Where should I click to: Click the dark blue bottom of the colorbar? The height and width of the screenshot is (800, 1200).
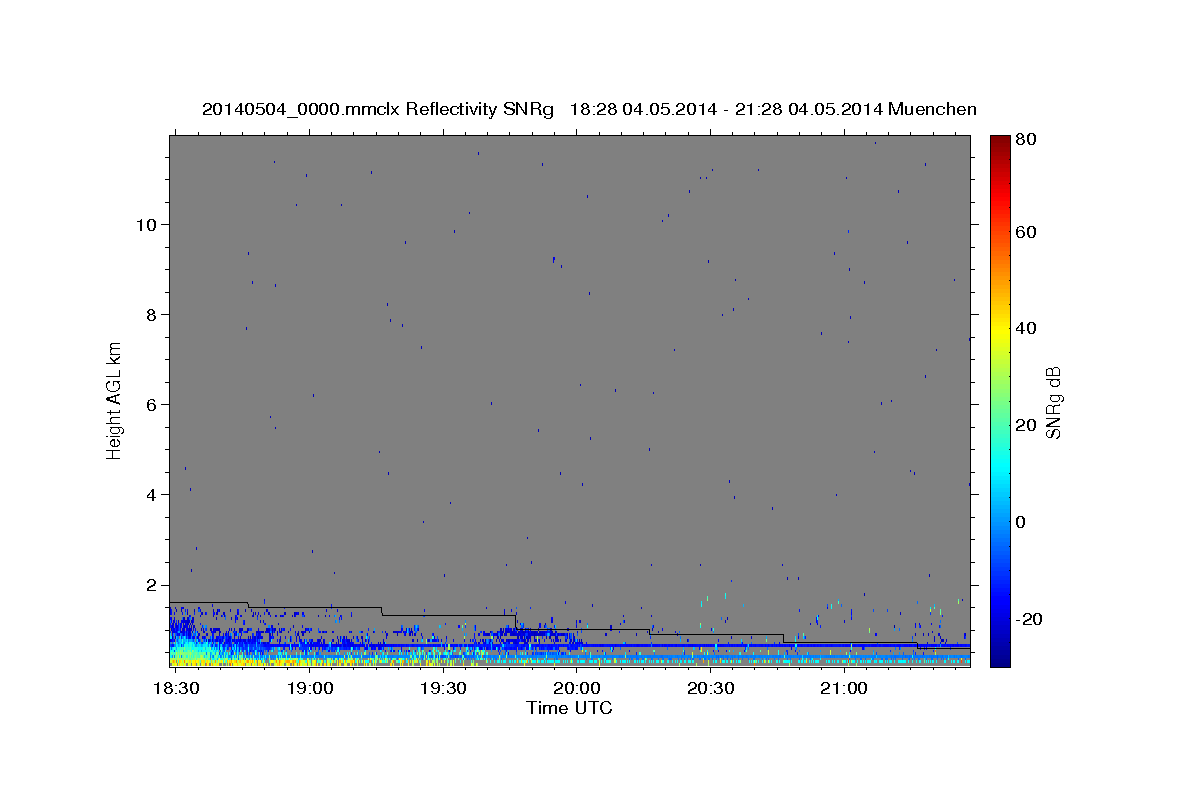[x=999, y=658]
